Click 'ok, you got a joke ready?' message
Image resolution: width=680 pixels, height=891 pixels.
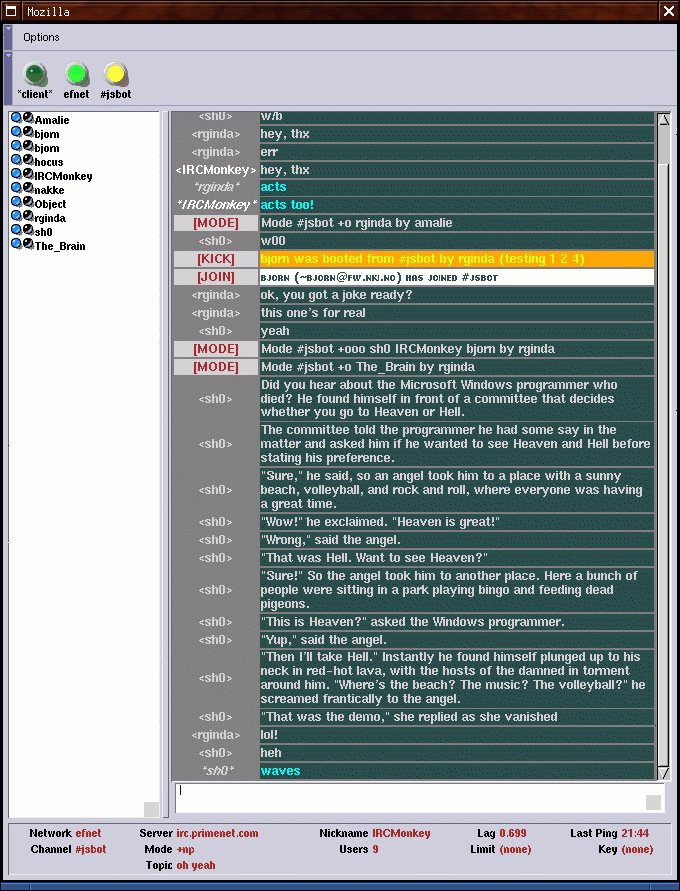tap(457, 295)
